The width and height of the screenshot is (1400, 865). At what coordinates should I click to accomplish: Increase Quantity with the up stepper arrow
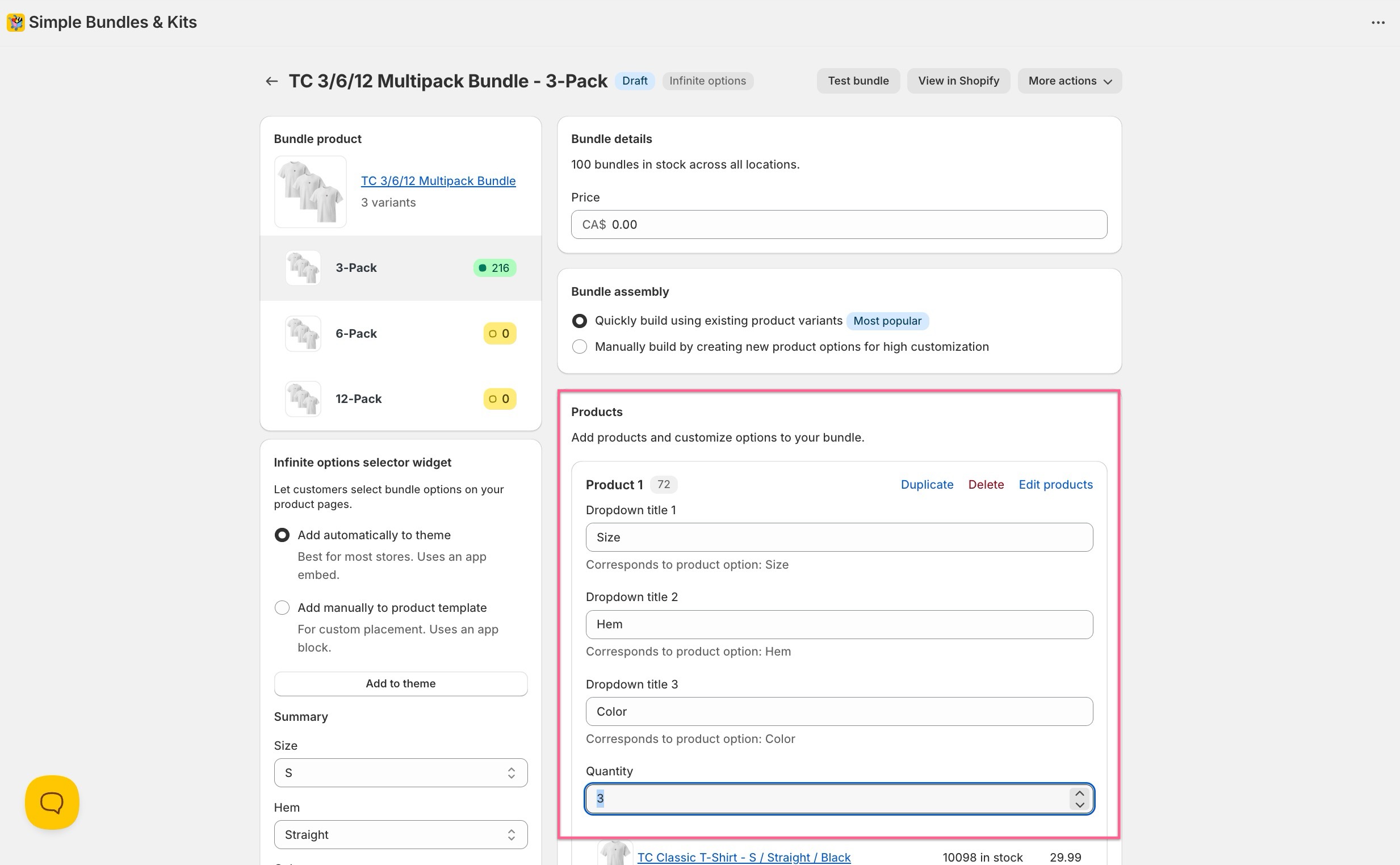coord(1080,793)
